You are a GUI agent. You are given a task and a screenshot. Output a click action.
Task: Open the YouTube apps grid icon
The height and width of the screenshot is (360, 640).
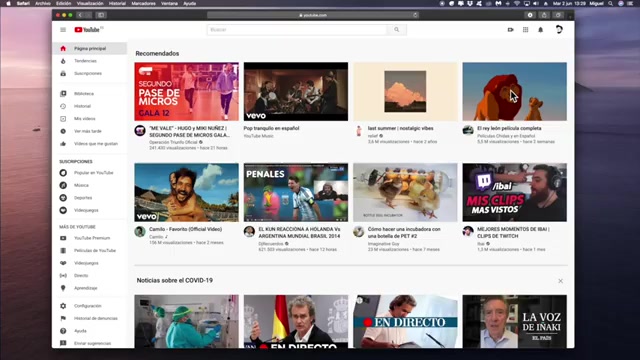(x=525, y=30)
